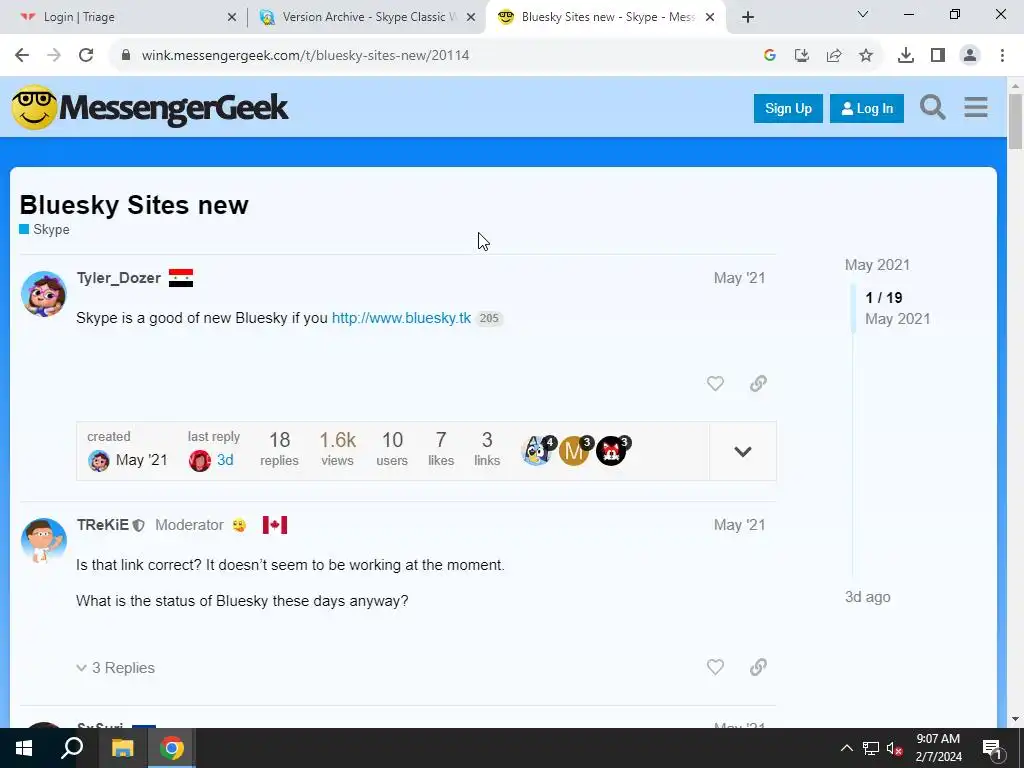Click the Bluey frequent poster avatar
The image size is (1024, 768).
(537, 451)
